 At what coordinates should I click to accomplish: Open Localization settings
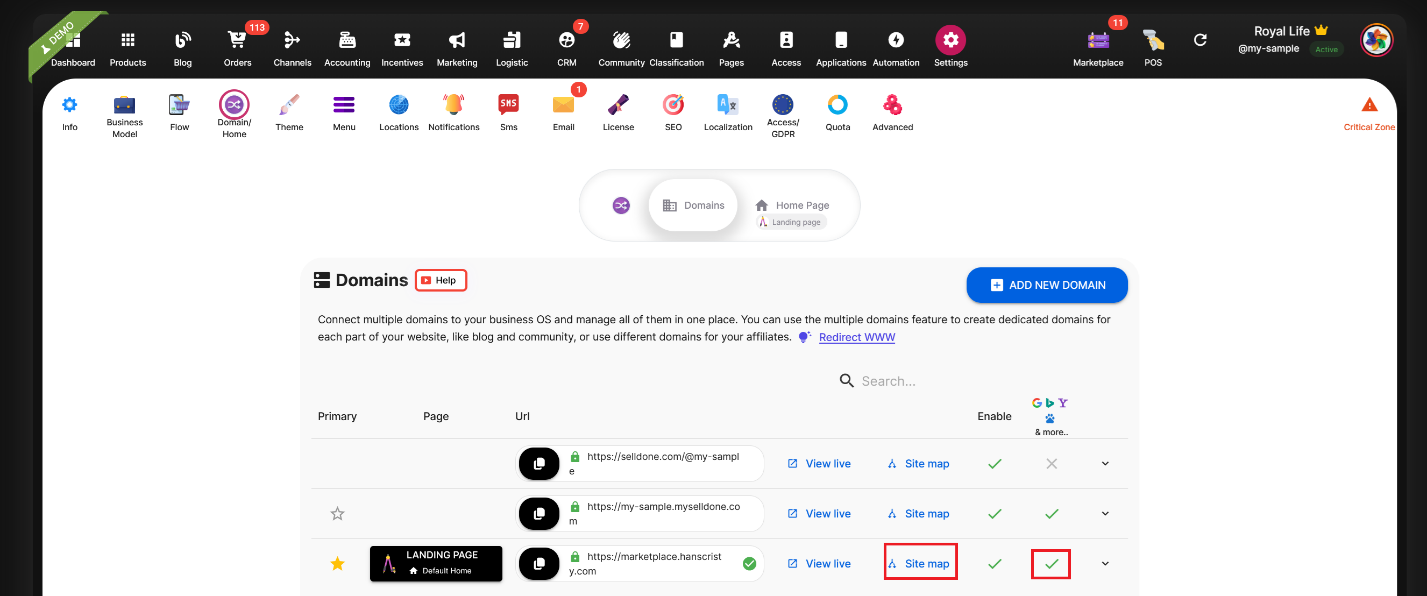[728, 112]
